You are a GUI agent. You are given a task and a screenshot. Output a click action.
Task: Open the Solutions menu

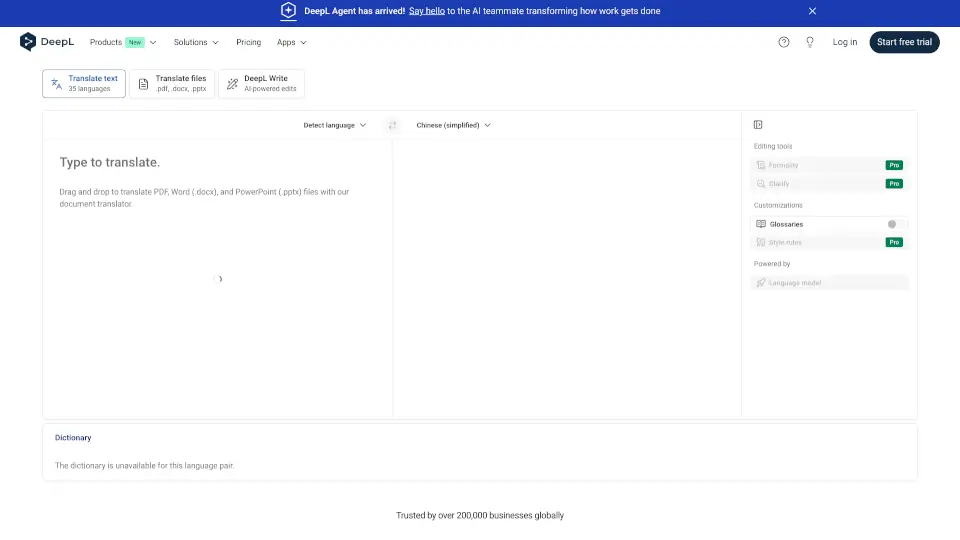click(x=196, y=42)
